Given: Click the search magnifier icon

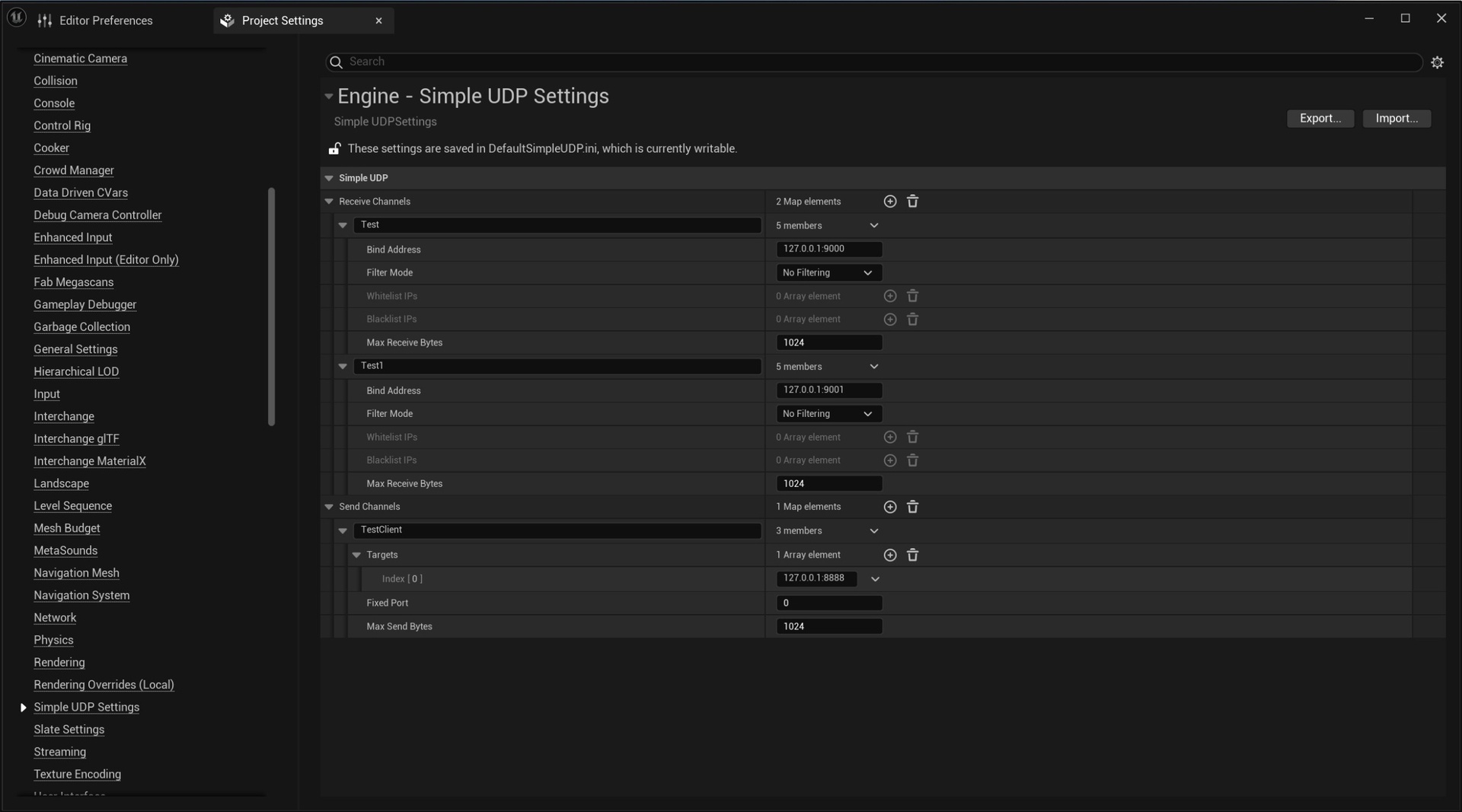Looking at the screenshot, I should tap(336, 62).
